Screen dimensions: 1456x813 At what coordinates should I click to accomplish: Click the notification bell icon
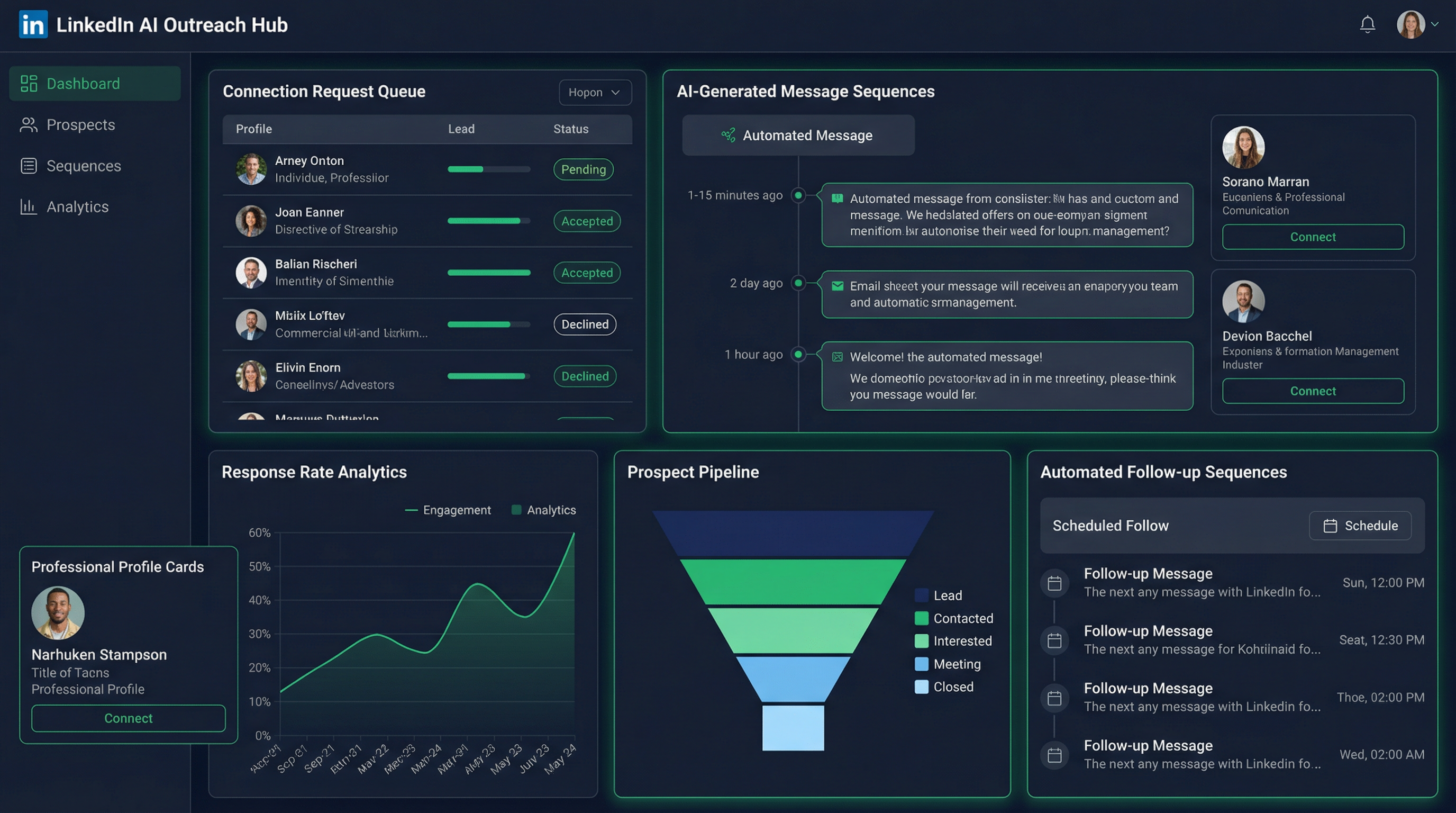coord(1367,24)
